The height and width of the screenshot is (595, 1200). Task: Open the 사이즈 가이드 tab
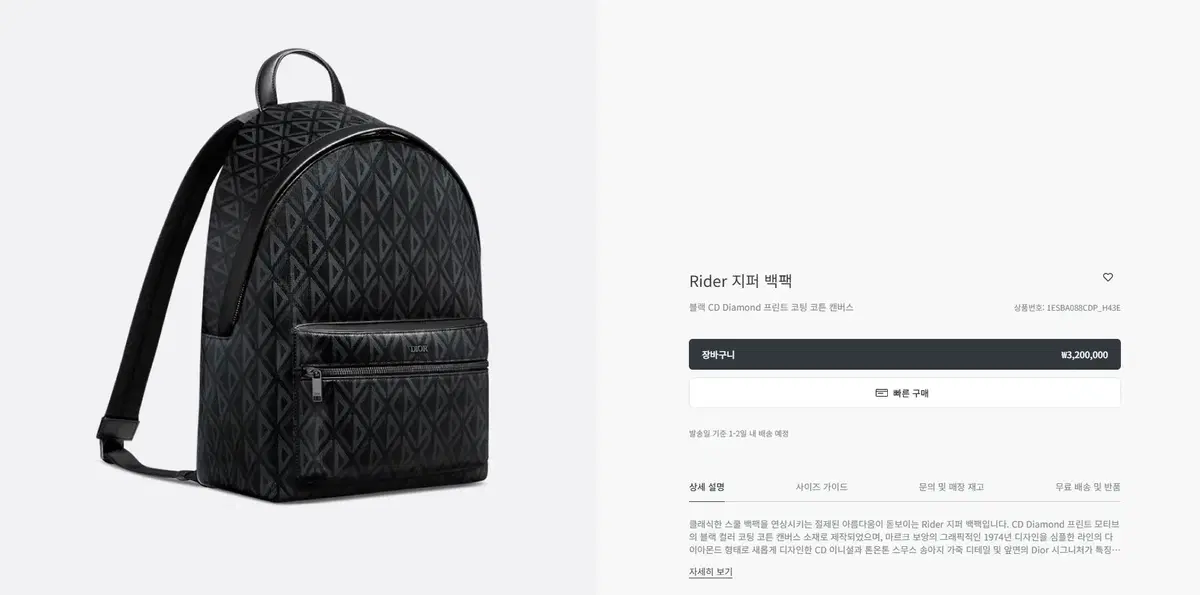(822, 487)
